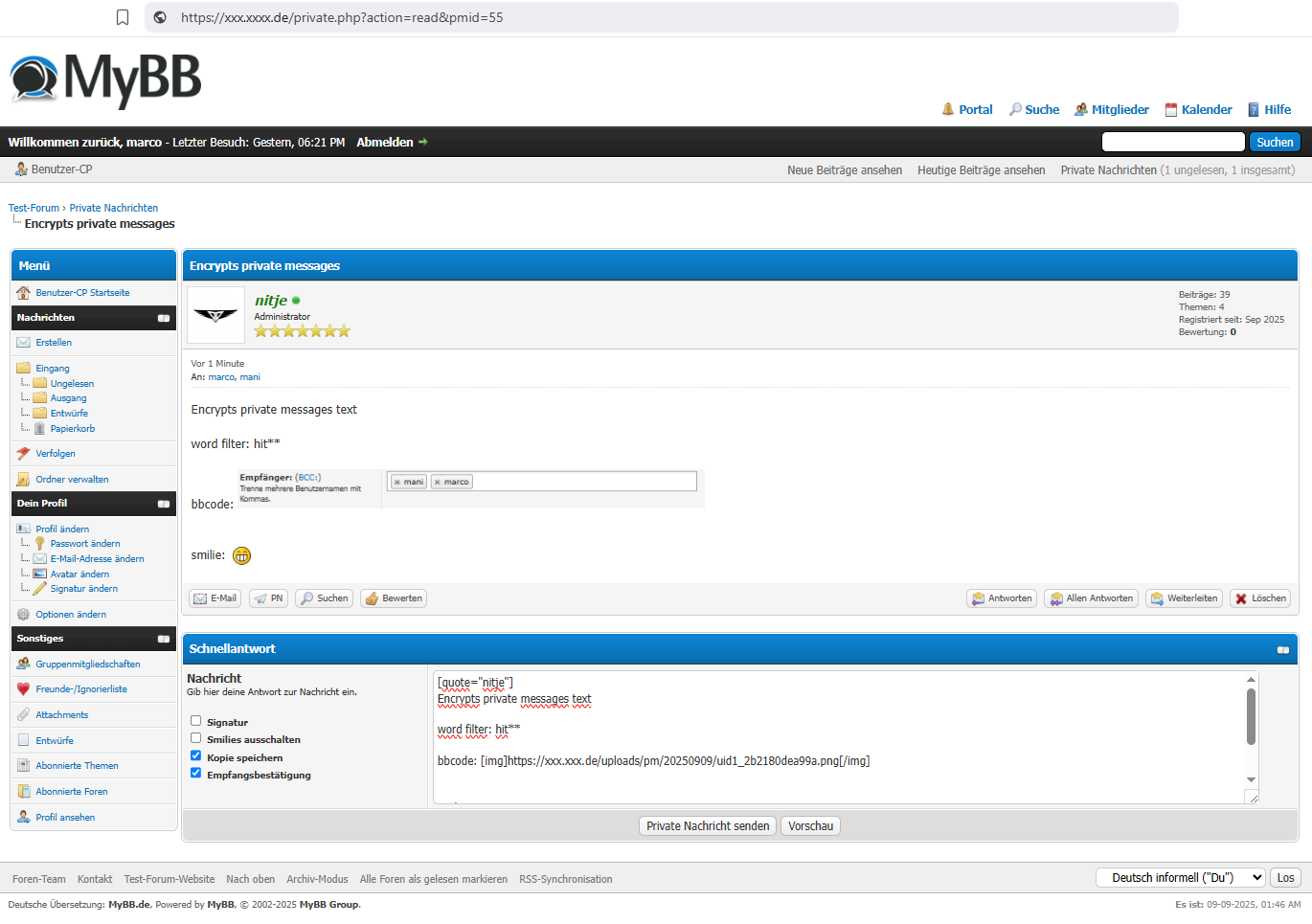Viewport: 1312px width, 924px height.
Task: Open Profil ansehen
Action: (x=65, y=818)
